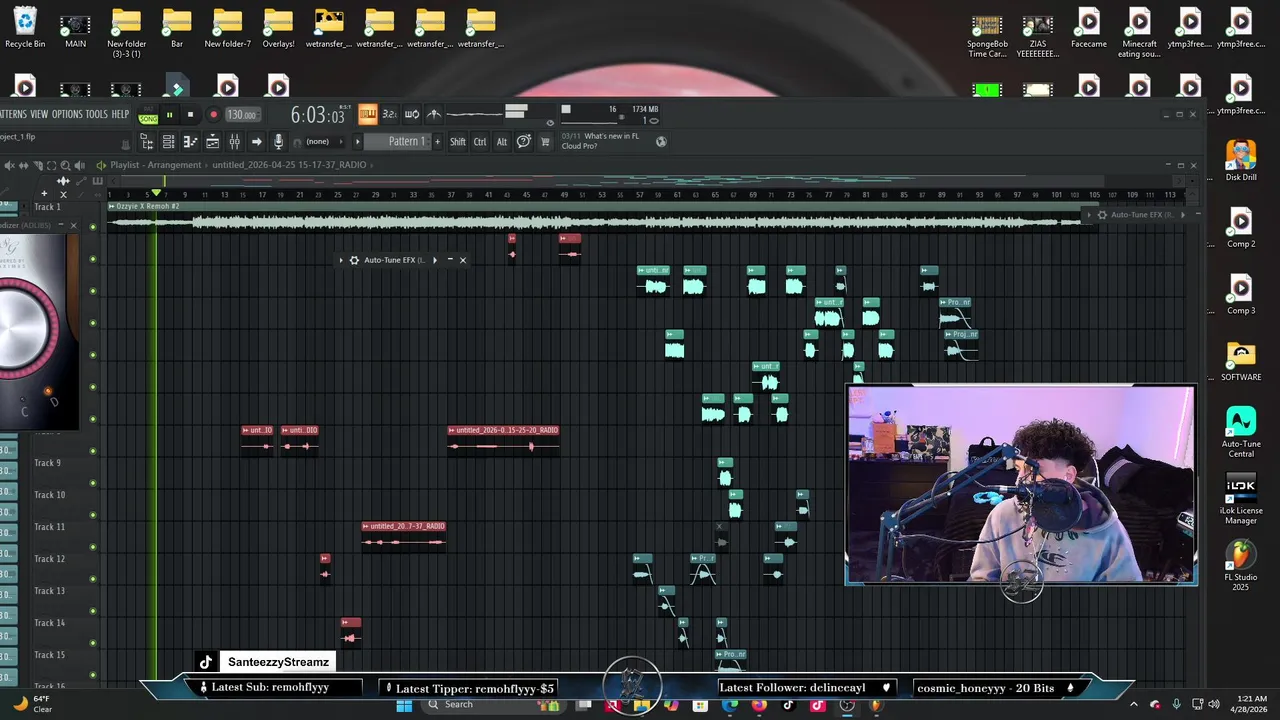The image size is (1280, 720).
Task: Open FL Studio 2025 desktop shortcut
Action: (x=1241, y=565)
